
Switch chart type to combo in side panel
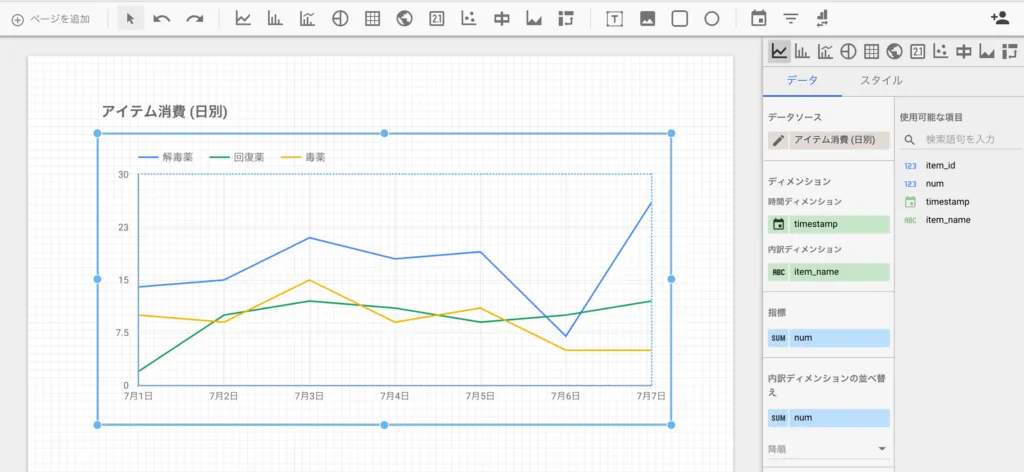click(825, 52)
